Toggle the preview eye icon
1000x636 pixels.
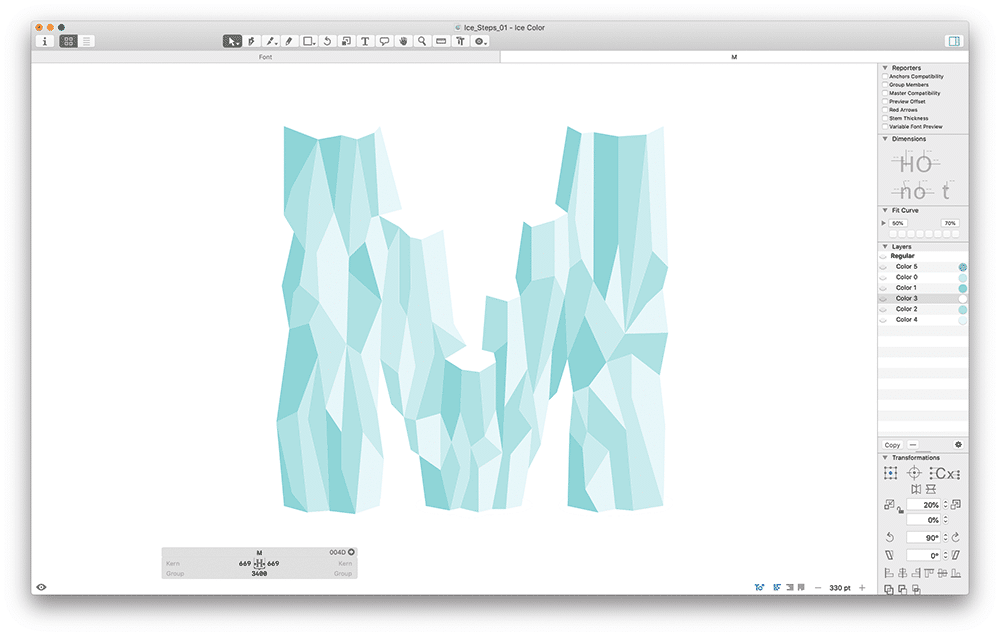pyautogui.click(x=41, y=588)
